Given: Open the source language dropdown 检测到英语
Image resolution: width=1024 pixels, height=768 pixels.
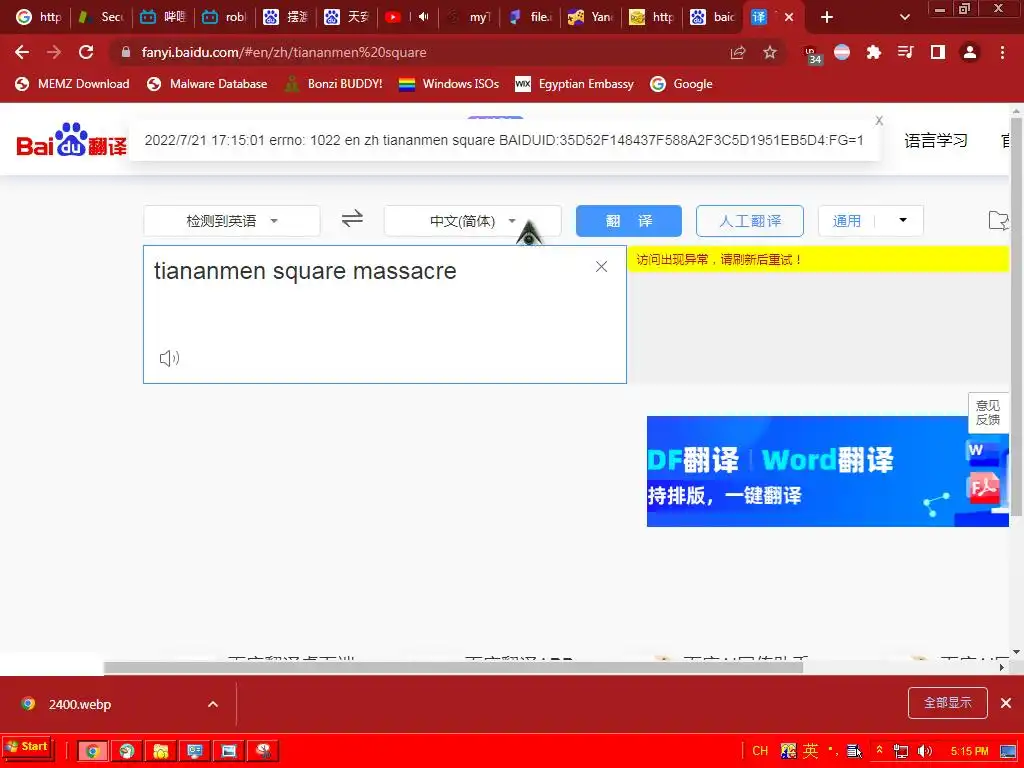Looking at the screenshot, I should 232,221.
